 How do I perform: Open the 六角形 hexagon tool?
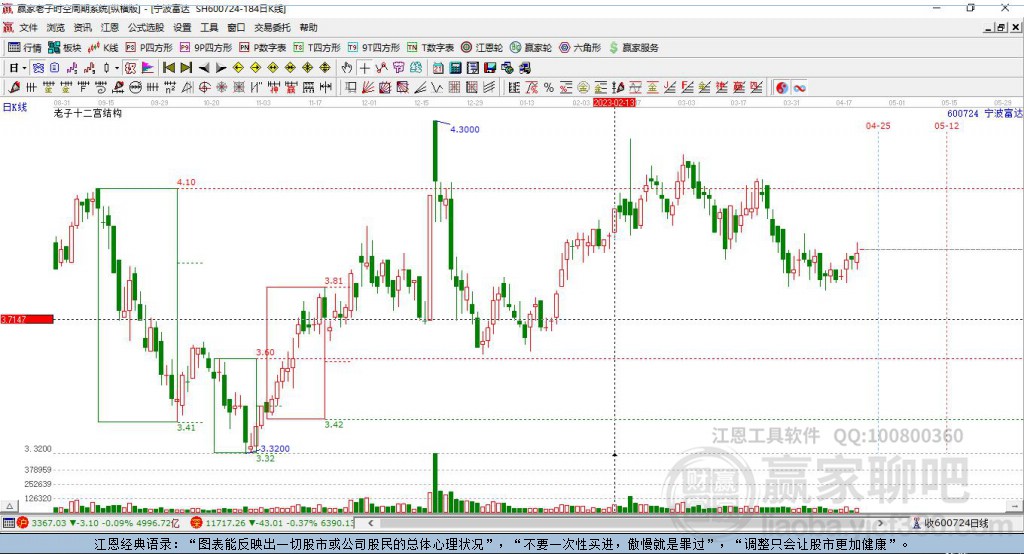coord(580,48)
